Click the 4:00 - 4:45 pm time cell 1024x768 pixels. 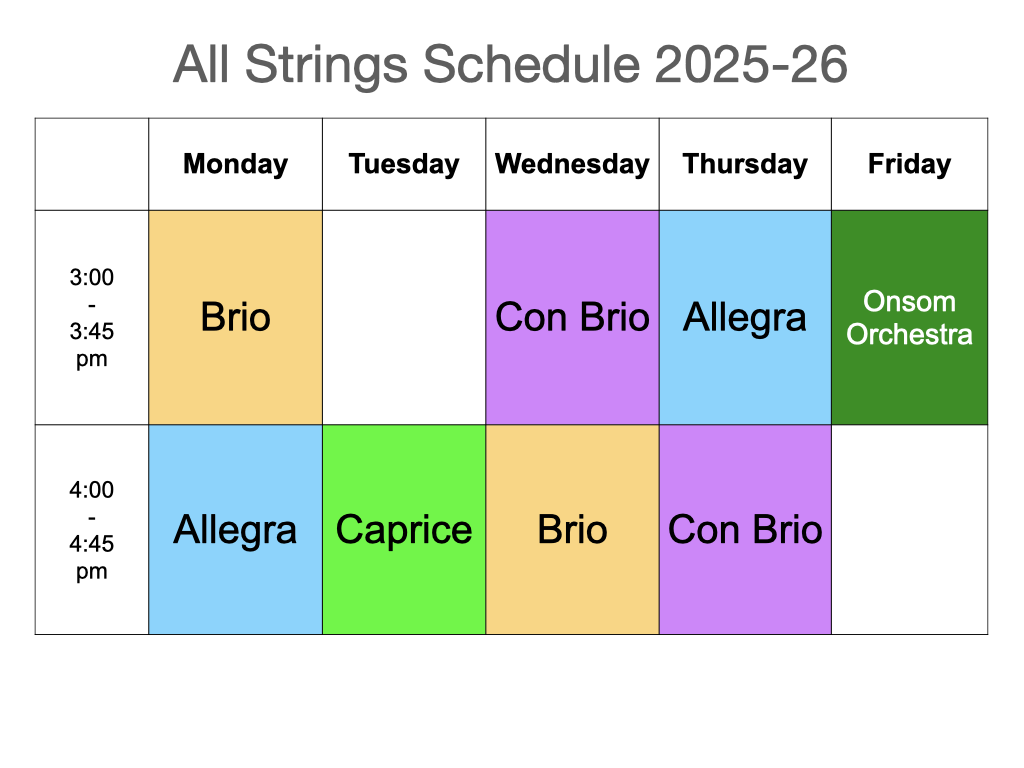(x=91, y=530)
